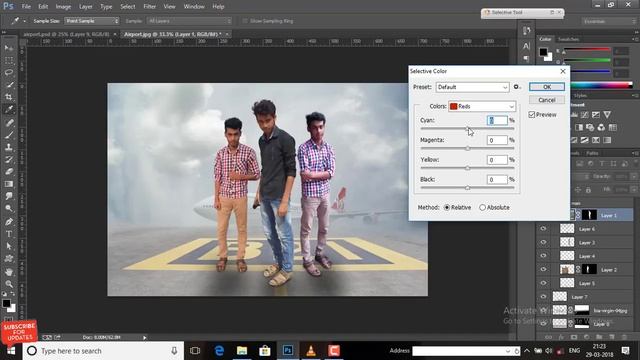Image resolution: width=640 pixels, height=360 pixels.
Task: Open the Sample All Layers dropdown
Action: pos(189,21)
